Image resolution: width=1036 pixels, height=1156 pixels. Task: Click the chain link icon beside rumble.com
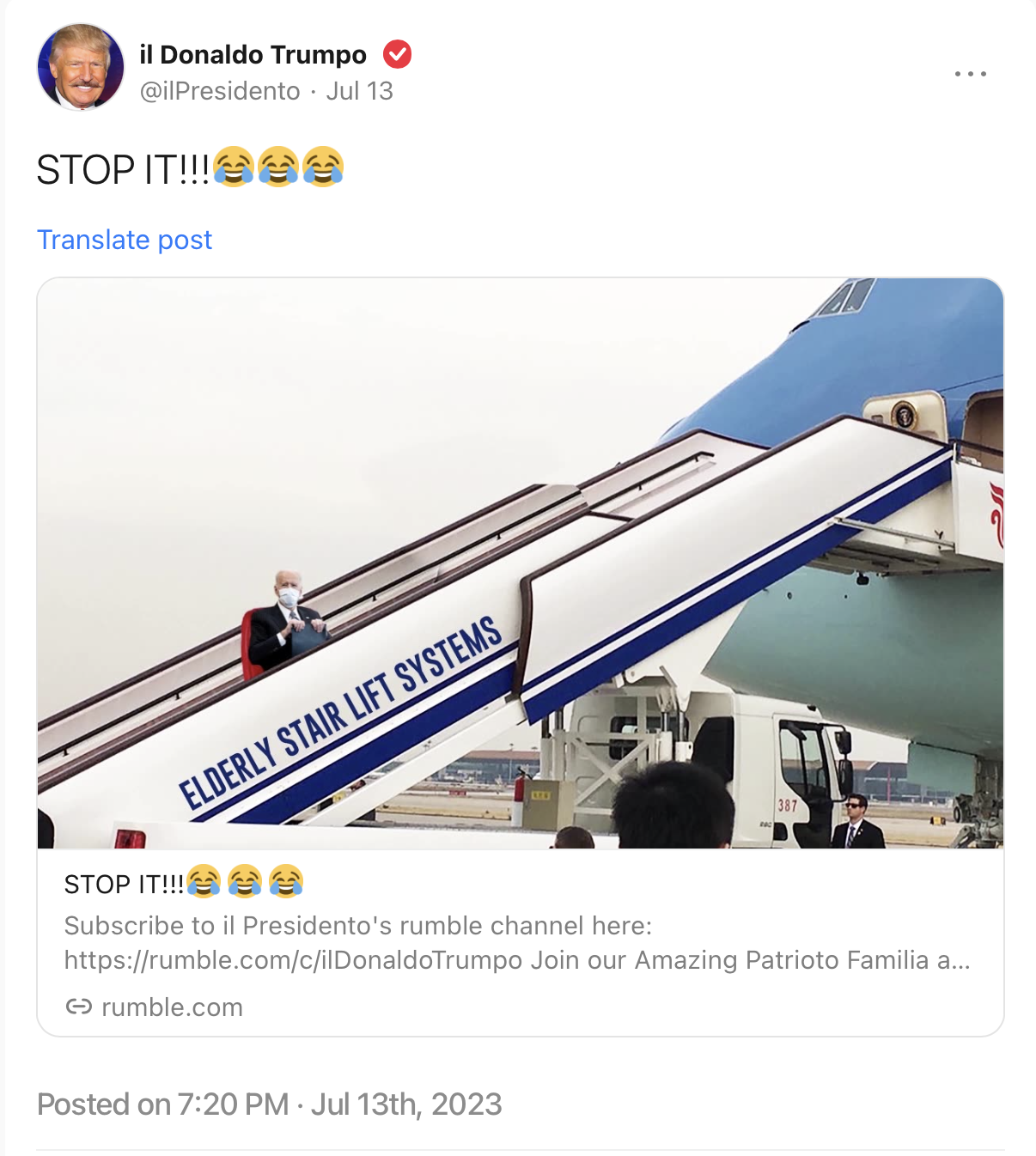coord(79,1007)
